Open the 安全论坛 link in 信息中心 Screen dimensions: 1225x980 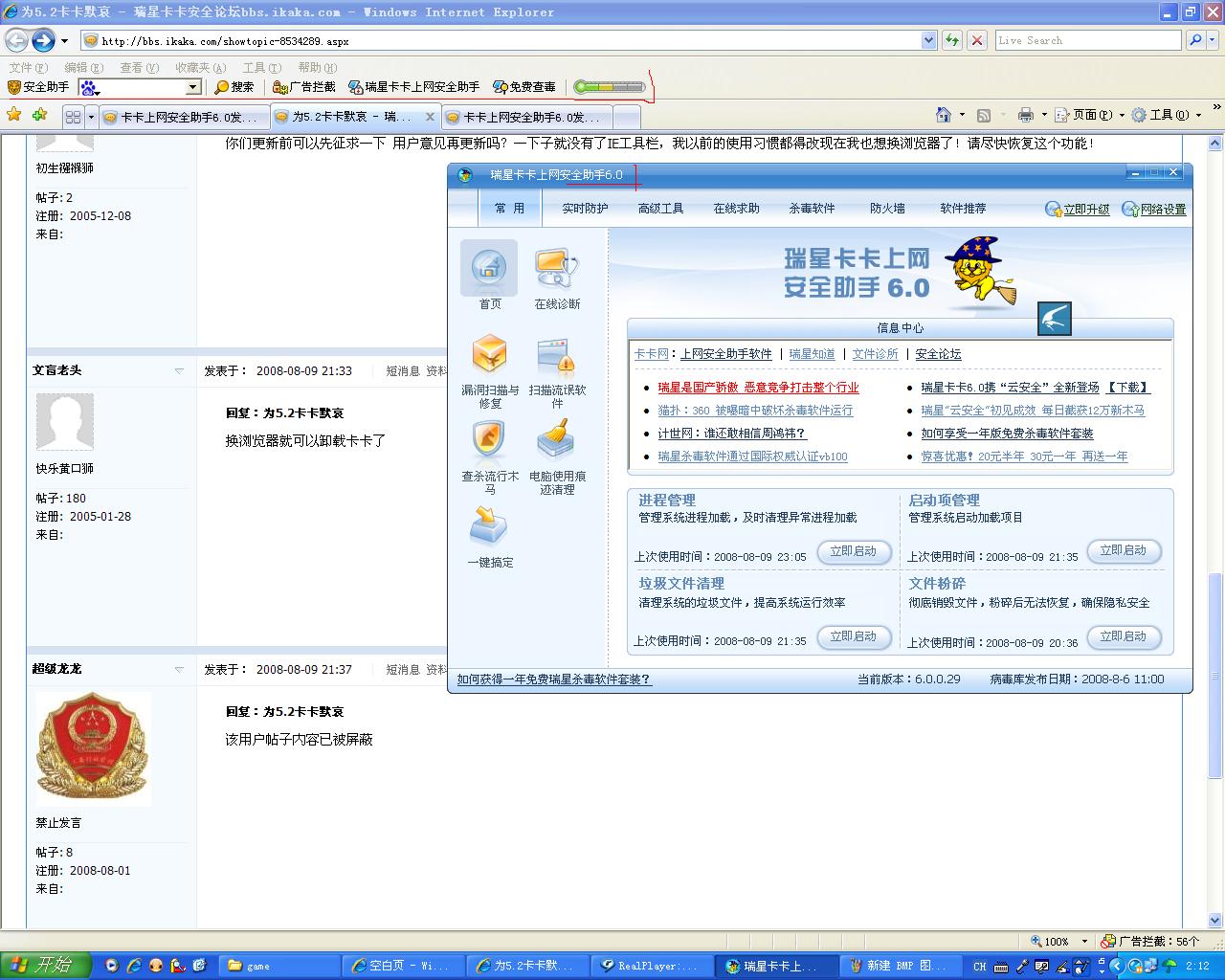pos(938,354)
